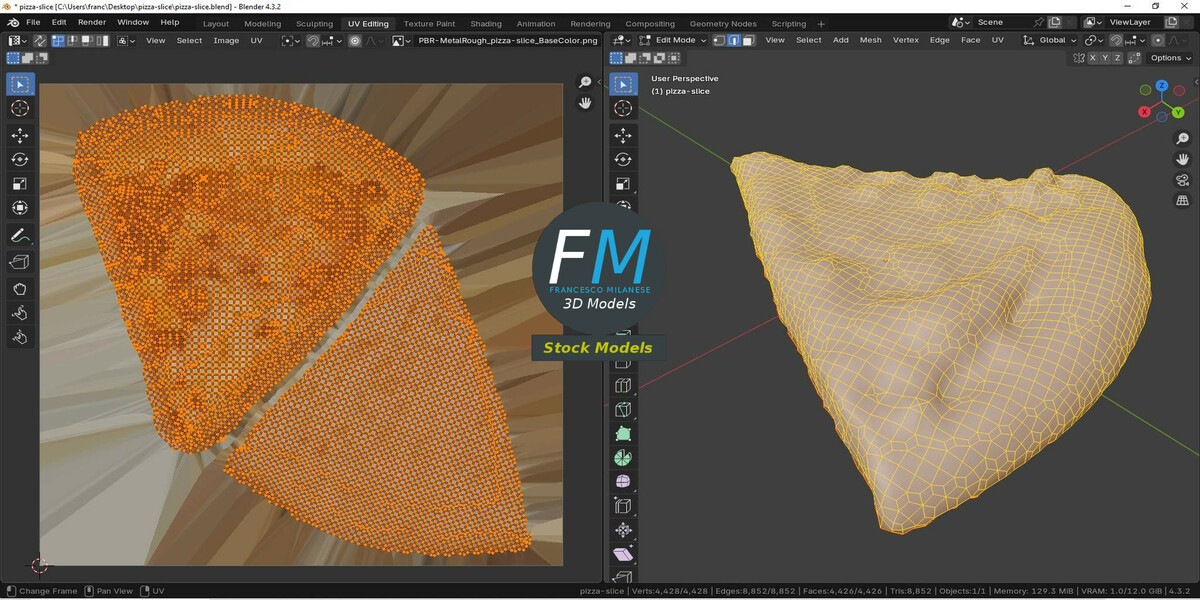Enable X axis mirror toggle

1091,58
